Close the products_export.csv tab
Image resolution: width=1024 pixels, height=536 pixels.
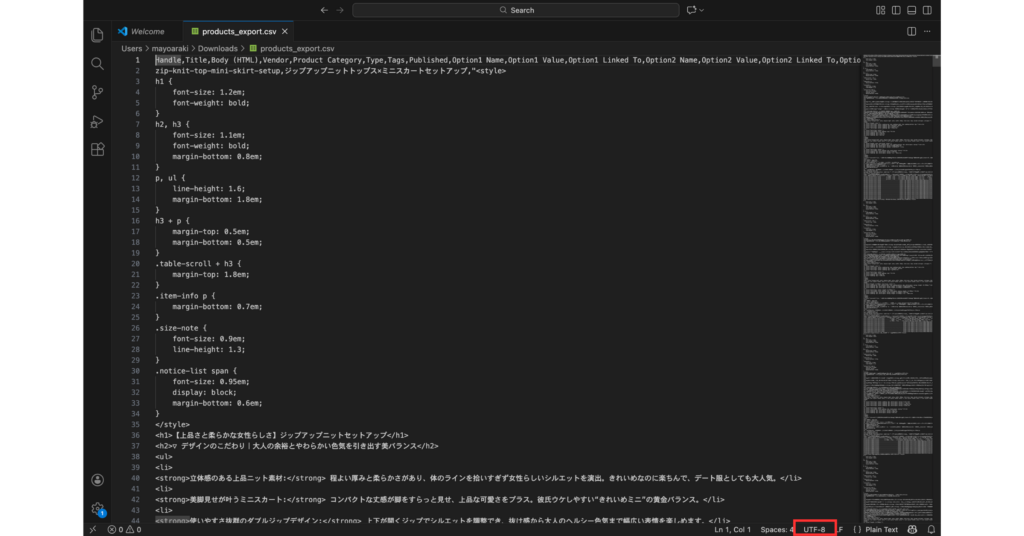coord(285,31)
